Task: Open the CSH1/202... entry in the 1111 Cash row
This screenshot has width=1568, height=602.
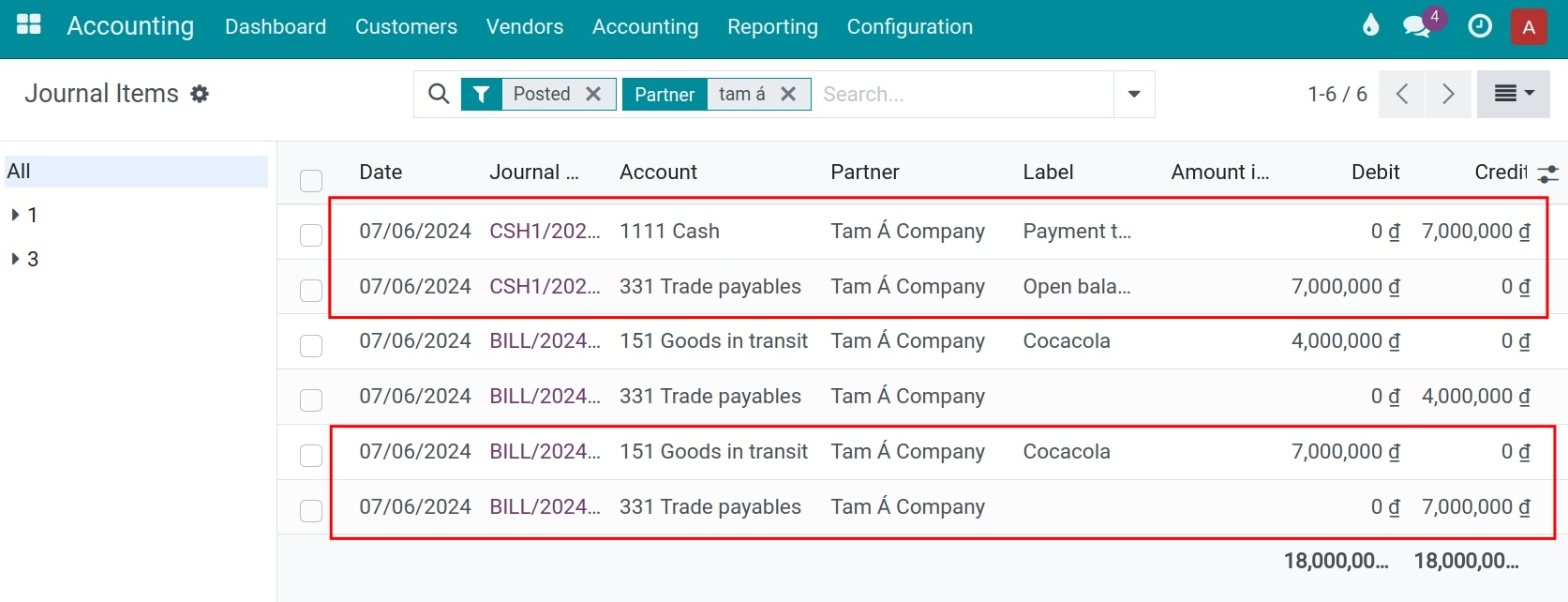Action: coord(545,232)
